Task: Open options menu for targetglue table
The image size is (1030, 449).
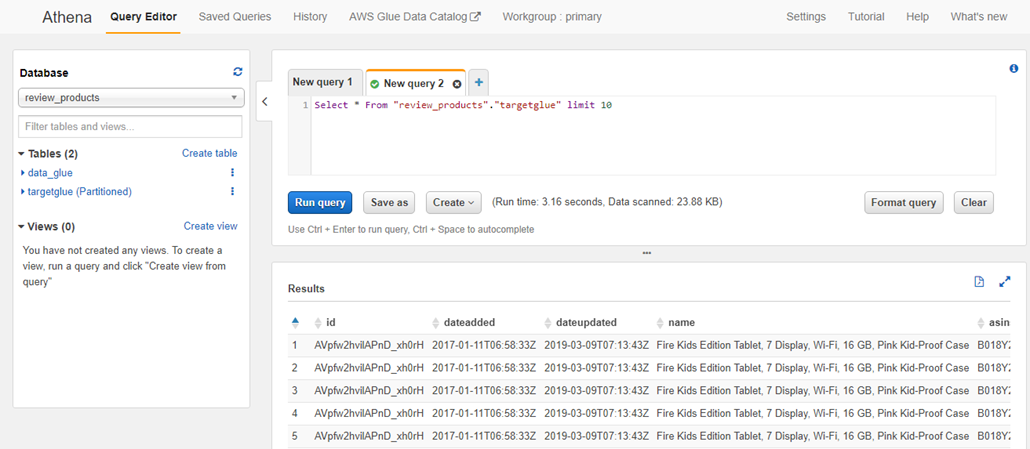Action: (x=232, y=191)
